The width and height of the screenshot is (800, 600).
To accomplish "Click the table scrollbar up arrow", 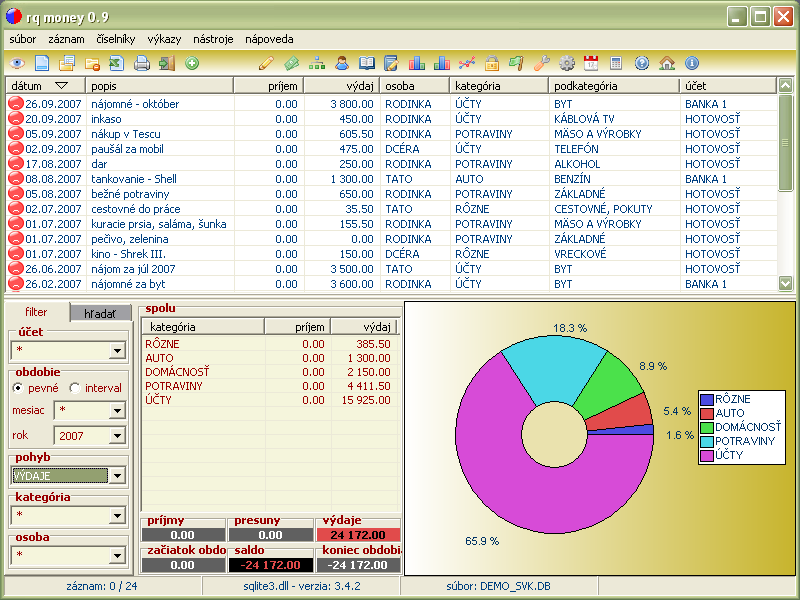I will 786,85.
